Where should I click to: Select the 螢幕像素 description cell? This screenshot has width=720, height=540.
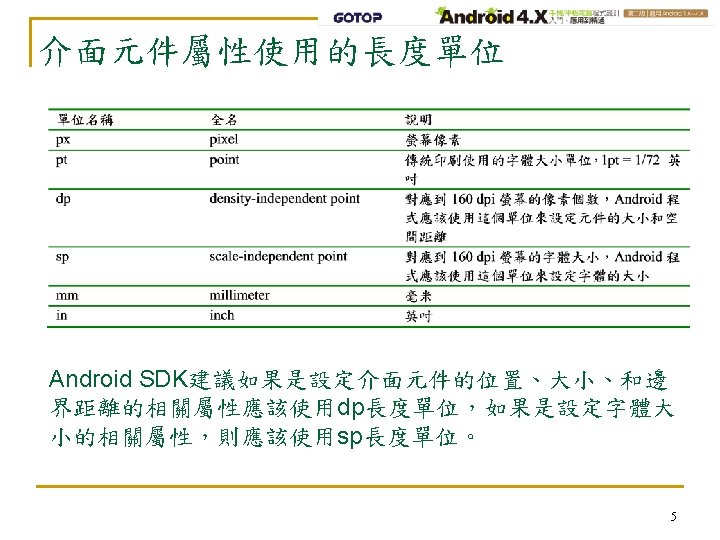[433, 140]
